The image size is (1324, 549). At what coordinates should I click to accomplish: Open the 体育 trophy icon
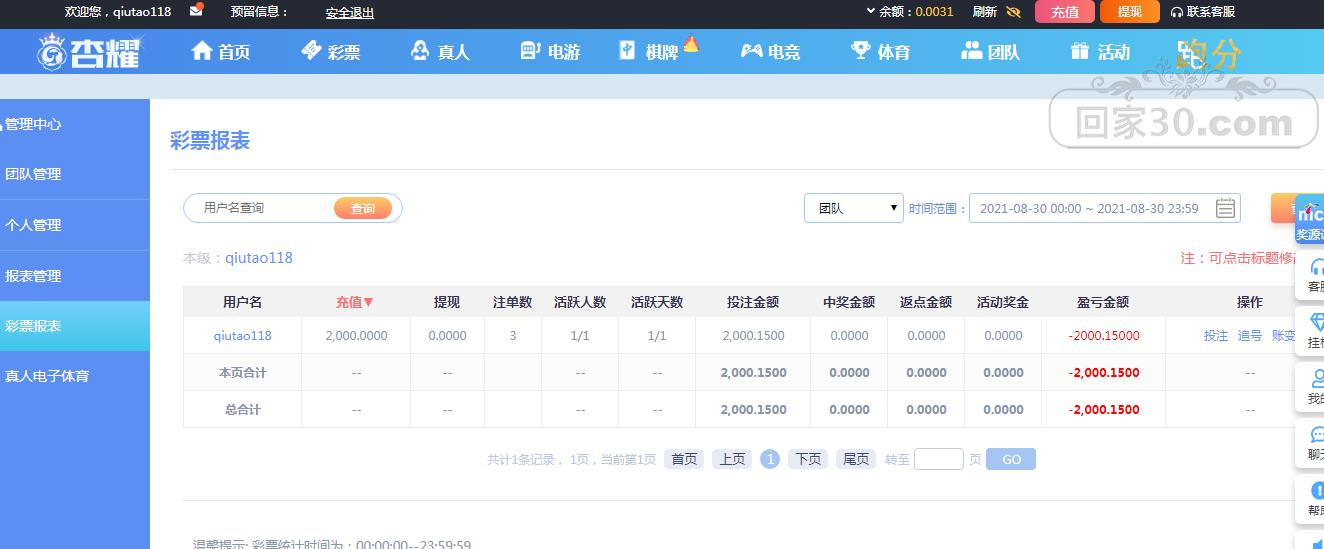pyautogui.click(x=860, y=50)
